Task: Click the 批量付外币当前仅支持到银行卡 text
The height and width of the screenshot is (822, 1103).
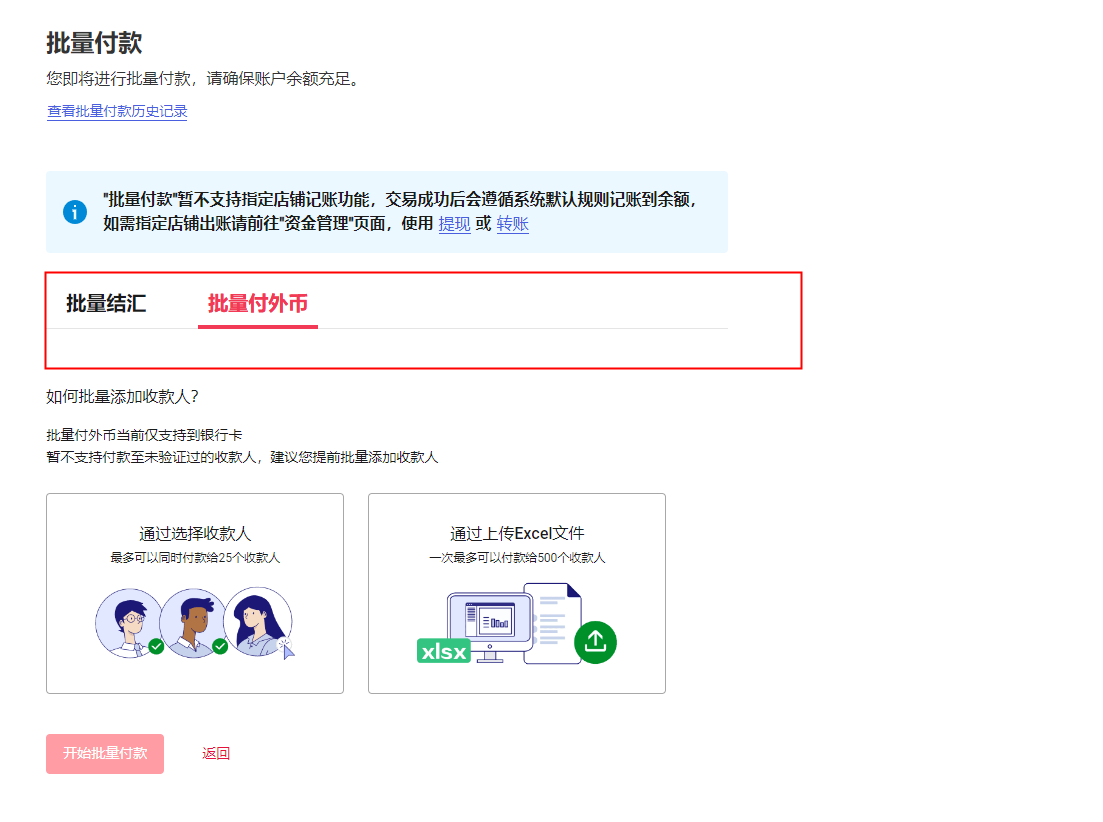Action: 144,435
